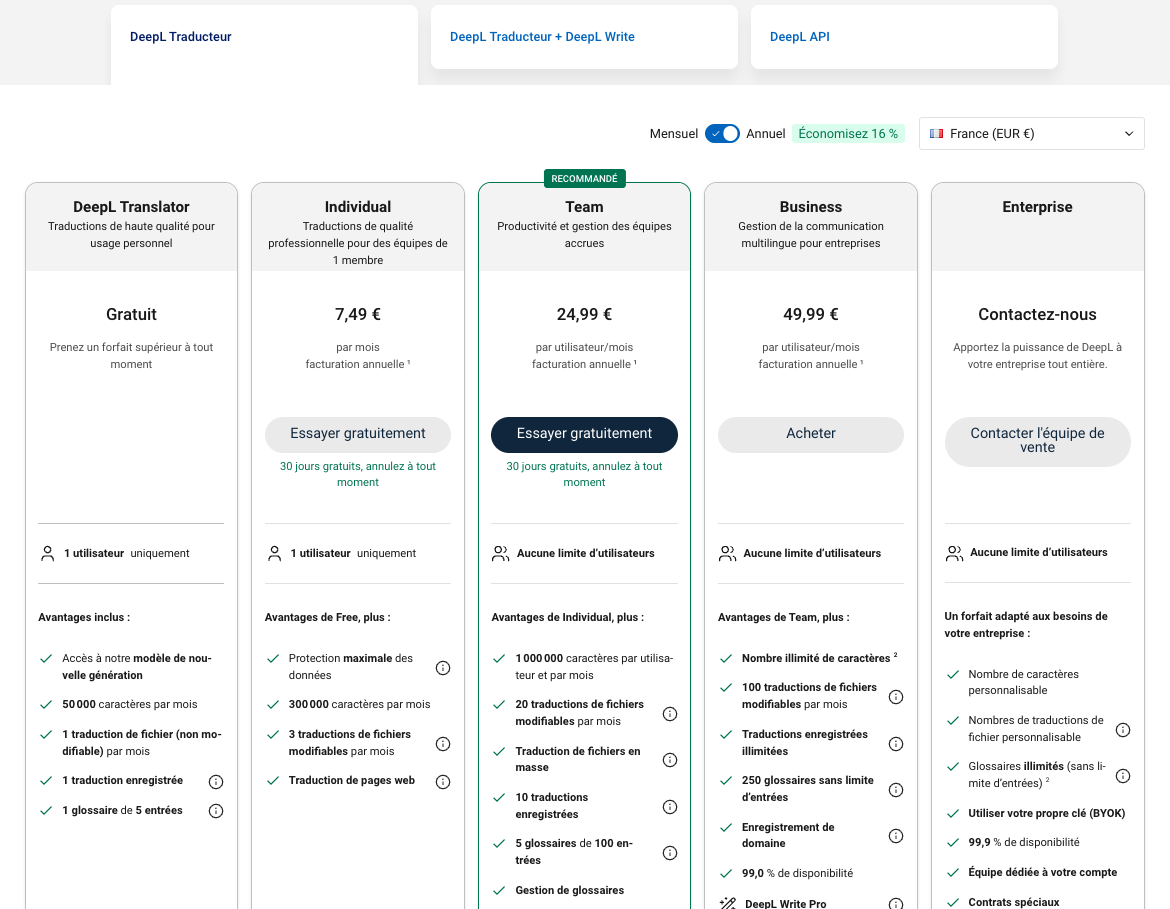Image resolution: width=1170 pixels, height=909 pixels.
Task: Click 300 000 caractères par mois text
Action: point(360,705)
